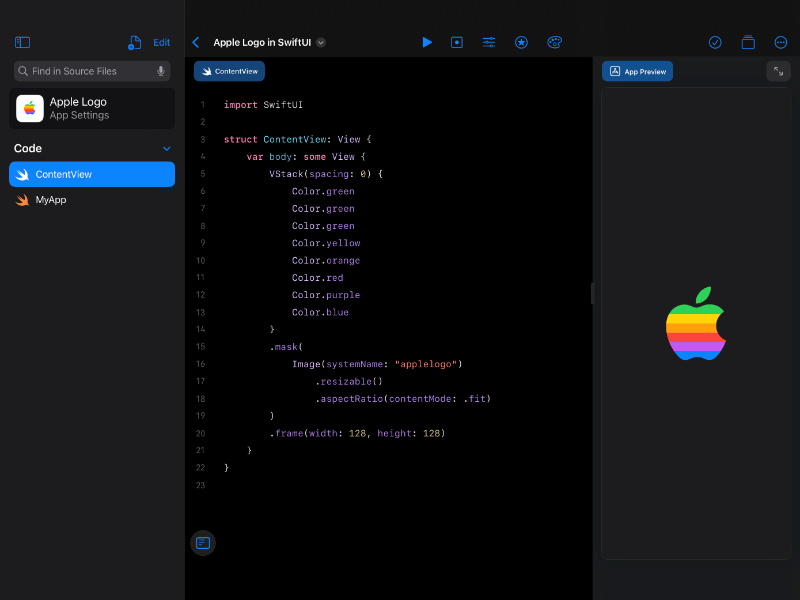Run the app with the play button
Viewport: 800px width, 600px height.
tap(427, 42)
